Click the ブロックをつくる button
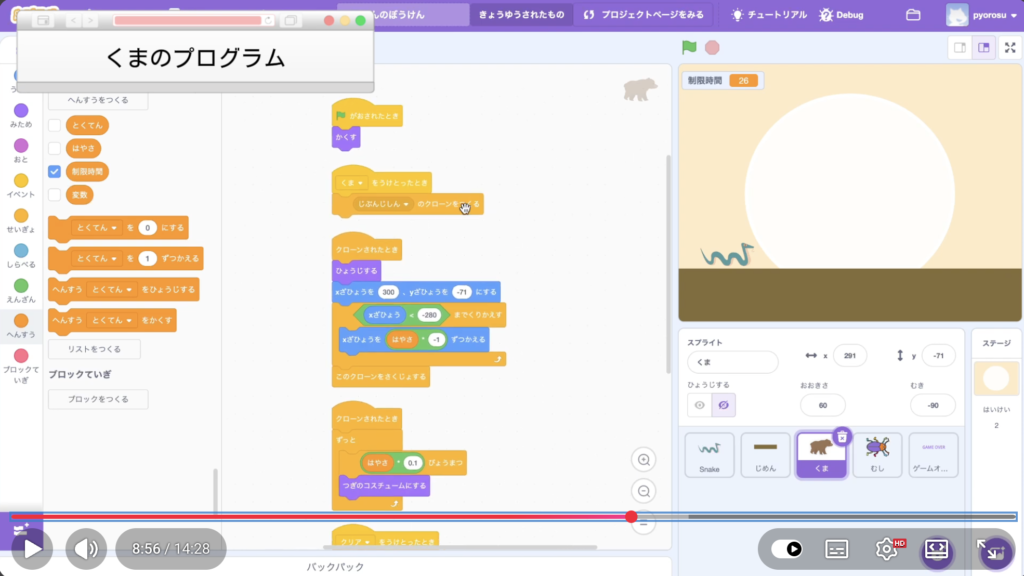This screenshot has height=576, width=1024. [98, 399]
